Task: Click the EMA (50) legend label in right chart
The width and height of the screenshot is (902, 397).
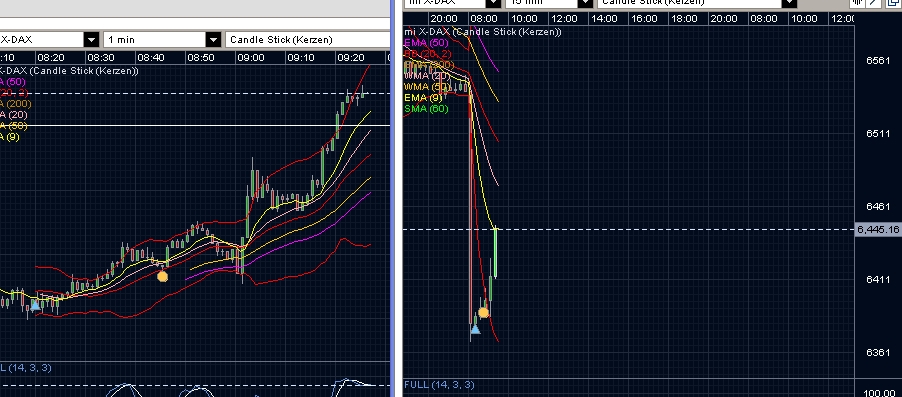Action: (426, 43)
